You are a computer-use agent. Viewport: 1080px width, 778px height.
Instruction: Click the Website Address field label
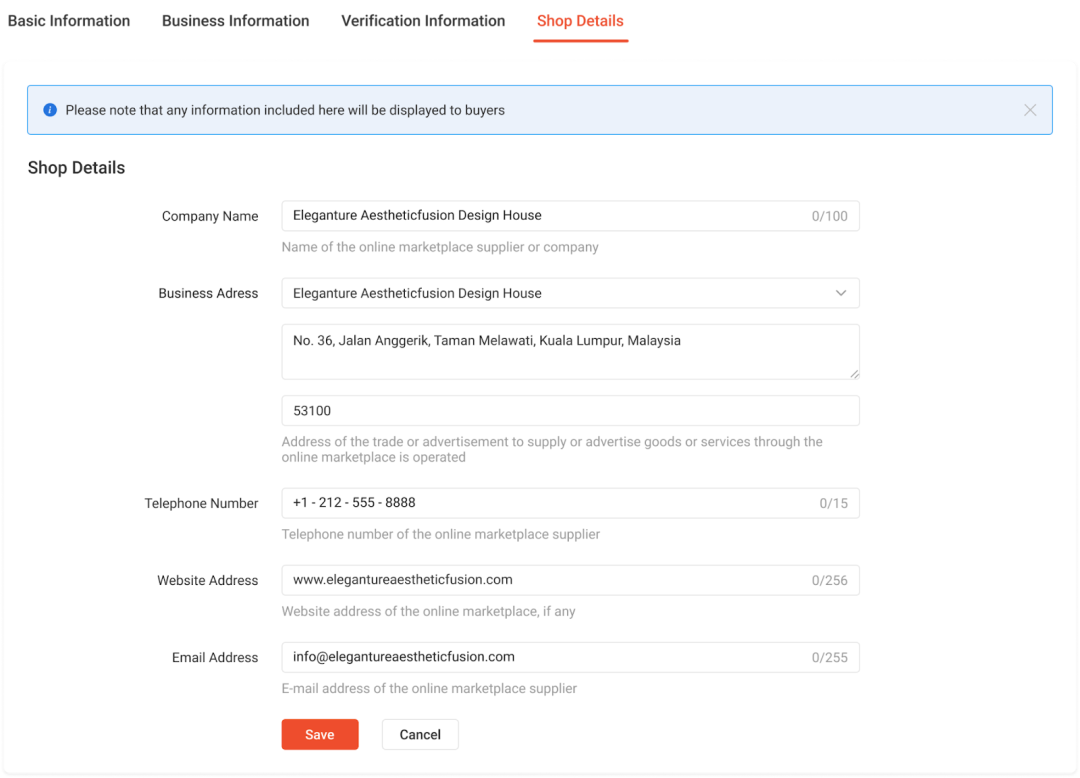[x=207, y=580]
